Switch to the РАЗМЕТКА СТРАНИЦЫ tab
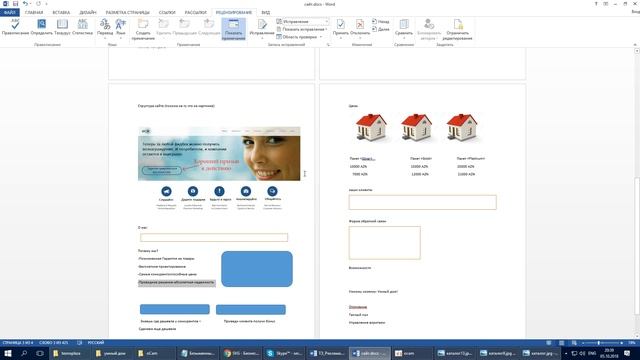640x360 pixels. (x=127, y=13)
